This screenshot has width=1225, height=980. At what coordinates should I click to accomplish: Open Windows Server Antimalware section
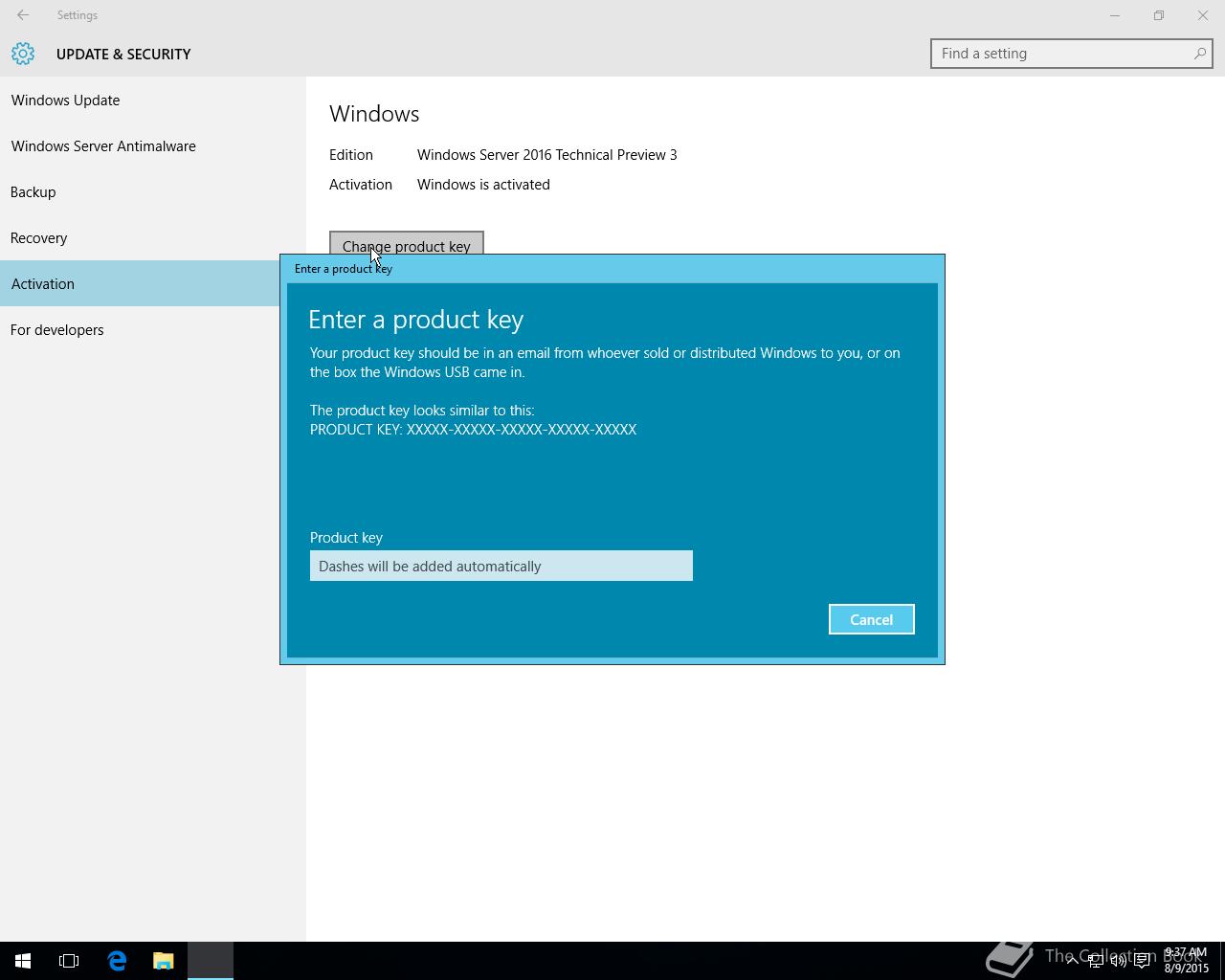pyautogui.click(x=153, y=145)
